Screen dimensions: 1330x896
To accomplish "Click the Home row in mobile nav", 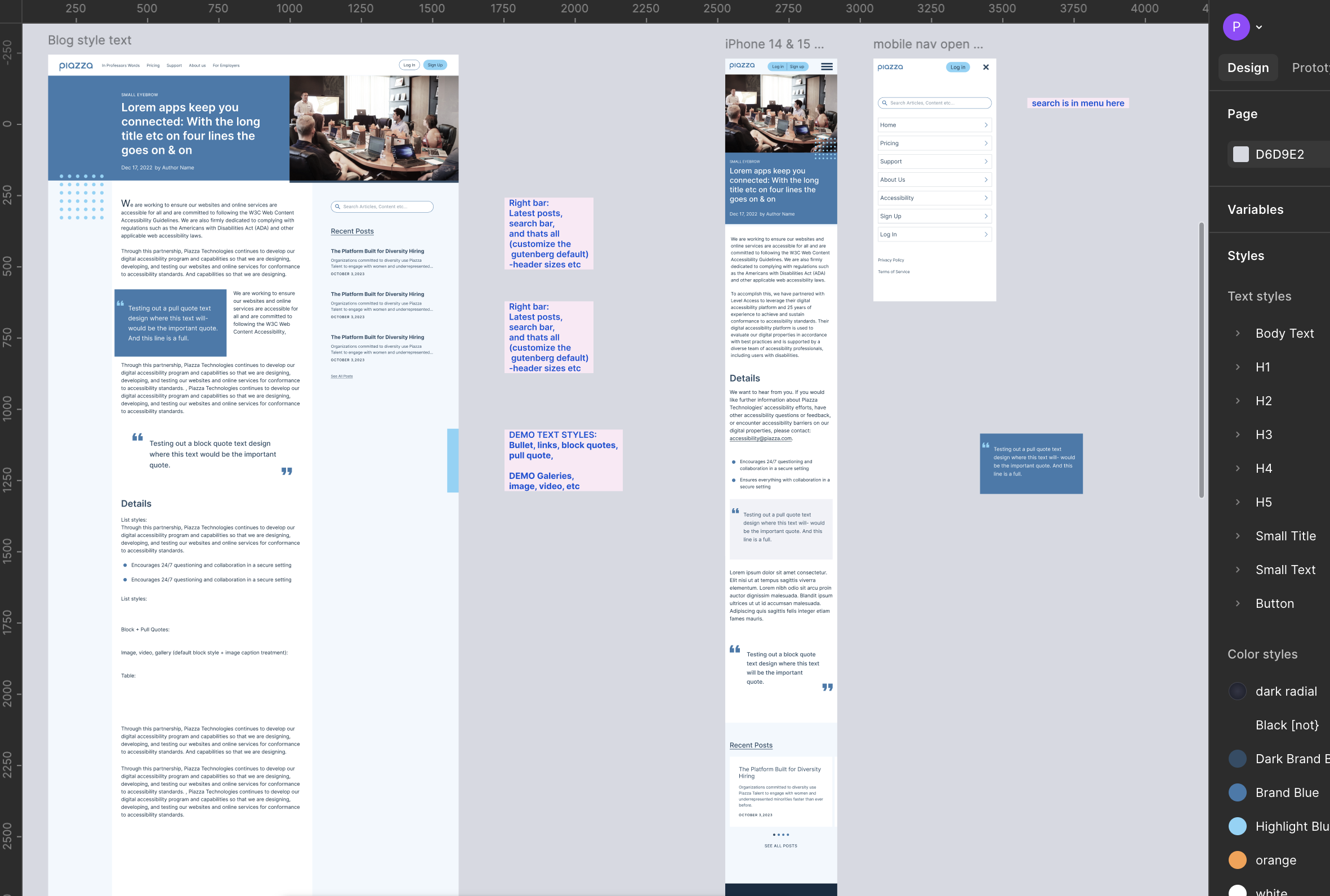I will coord(935,125).
